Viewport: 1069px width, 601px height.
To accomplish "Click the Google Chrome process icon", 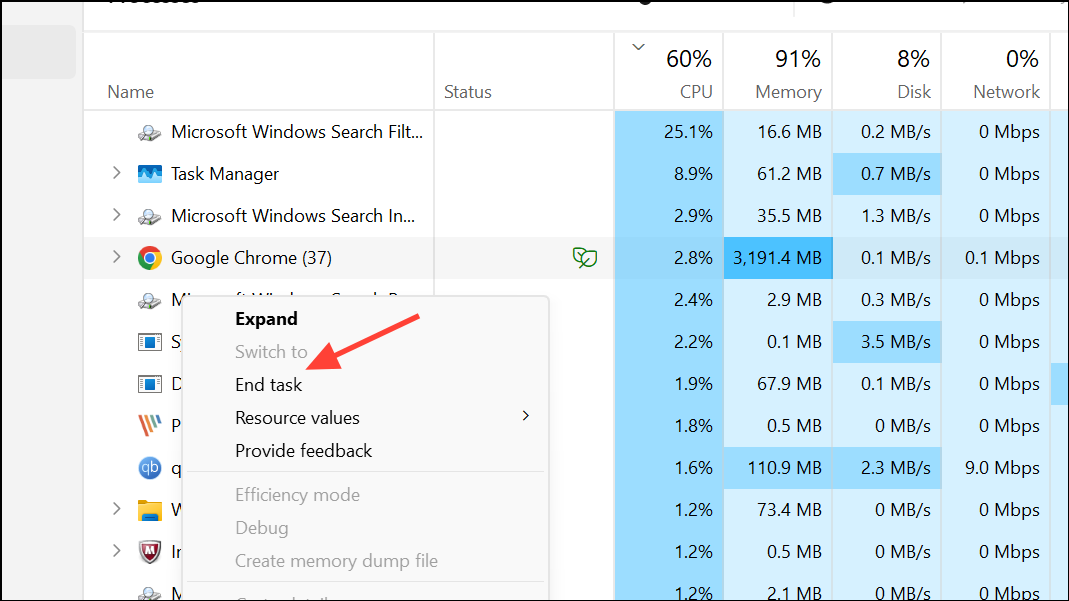I will 150,257.
